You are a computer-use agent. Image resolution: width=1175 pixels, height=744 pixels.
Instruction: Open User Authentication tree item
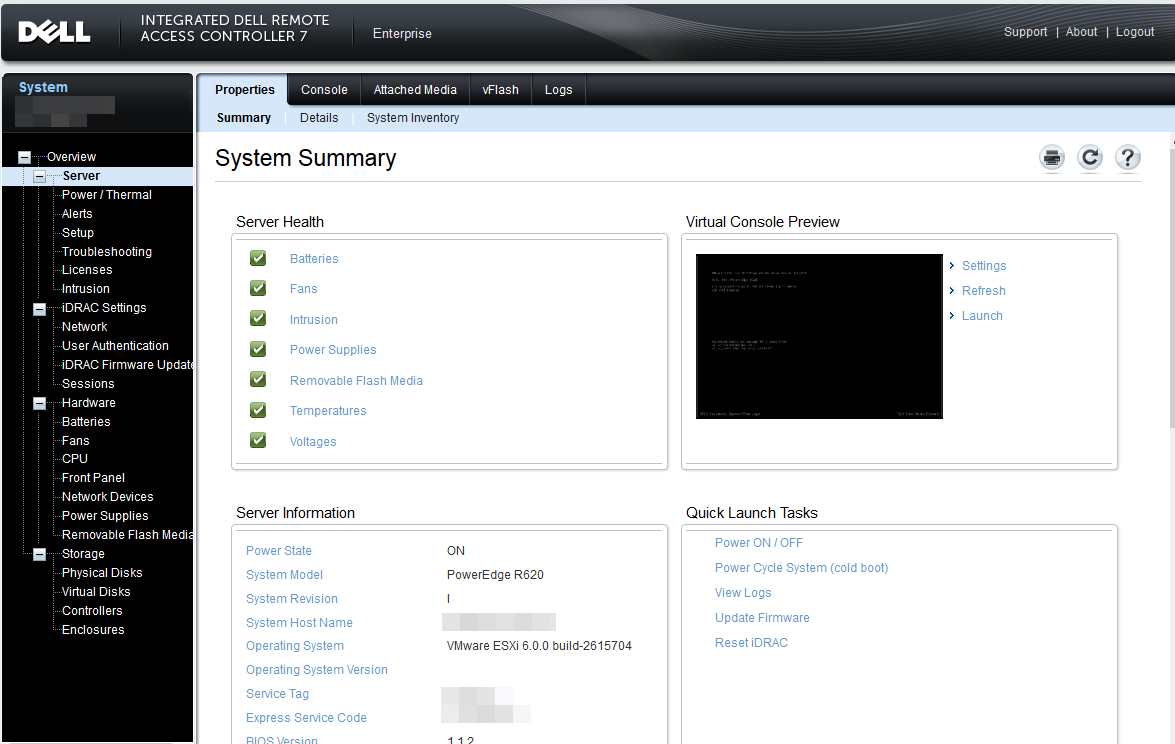tap(115, 345)
